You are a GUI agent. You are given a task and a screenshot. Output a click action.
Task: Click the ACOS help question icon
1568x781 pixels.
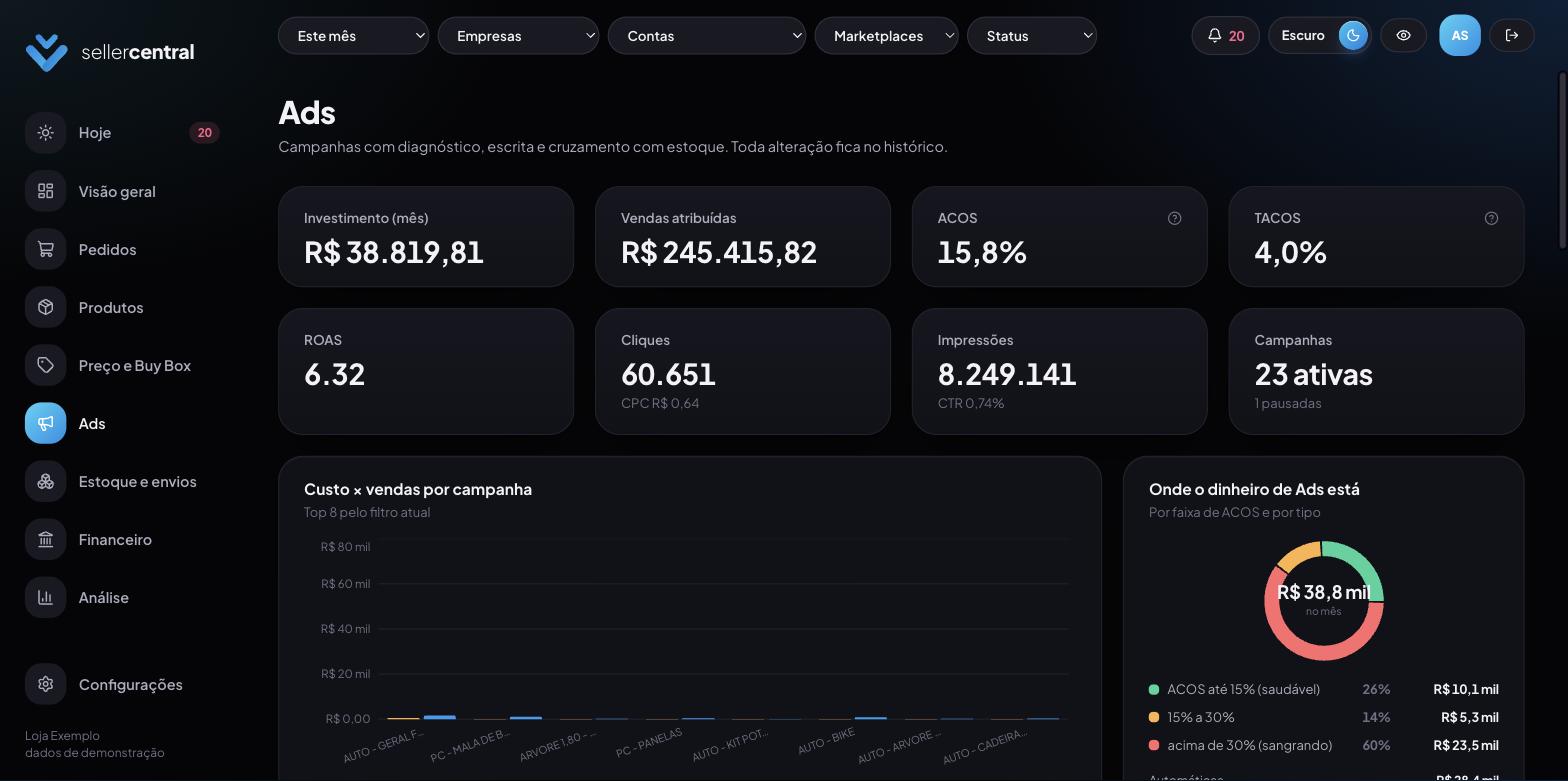[1175, 218]
